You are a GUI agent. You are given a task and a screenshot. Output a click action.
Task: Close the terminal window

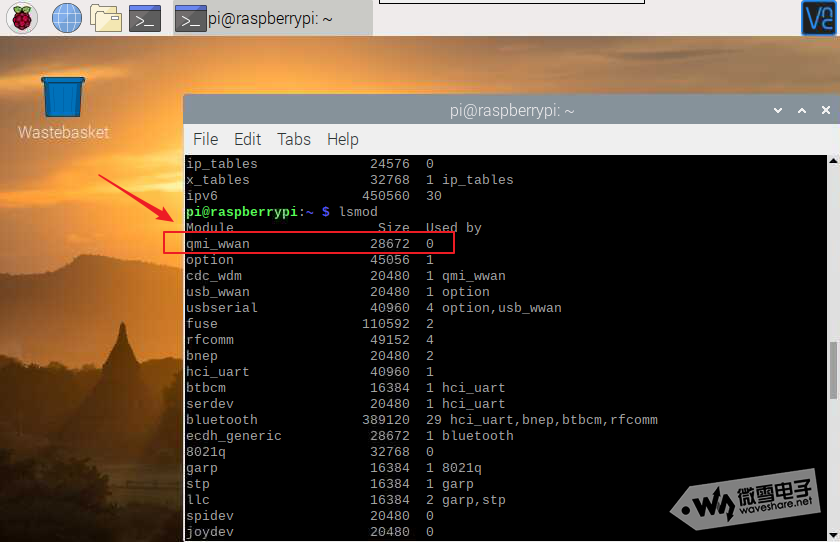click(825, 110)
